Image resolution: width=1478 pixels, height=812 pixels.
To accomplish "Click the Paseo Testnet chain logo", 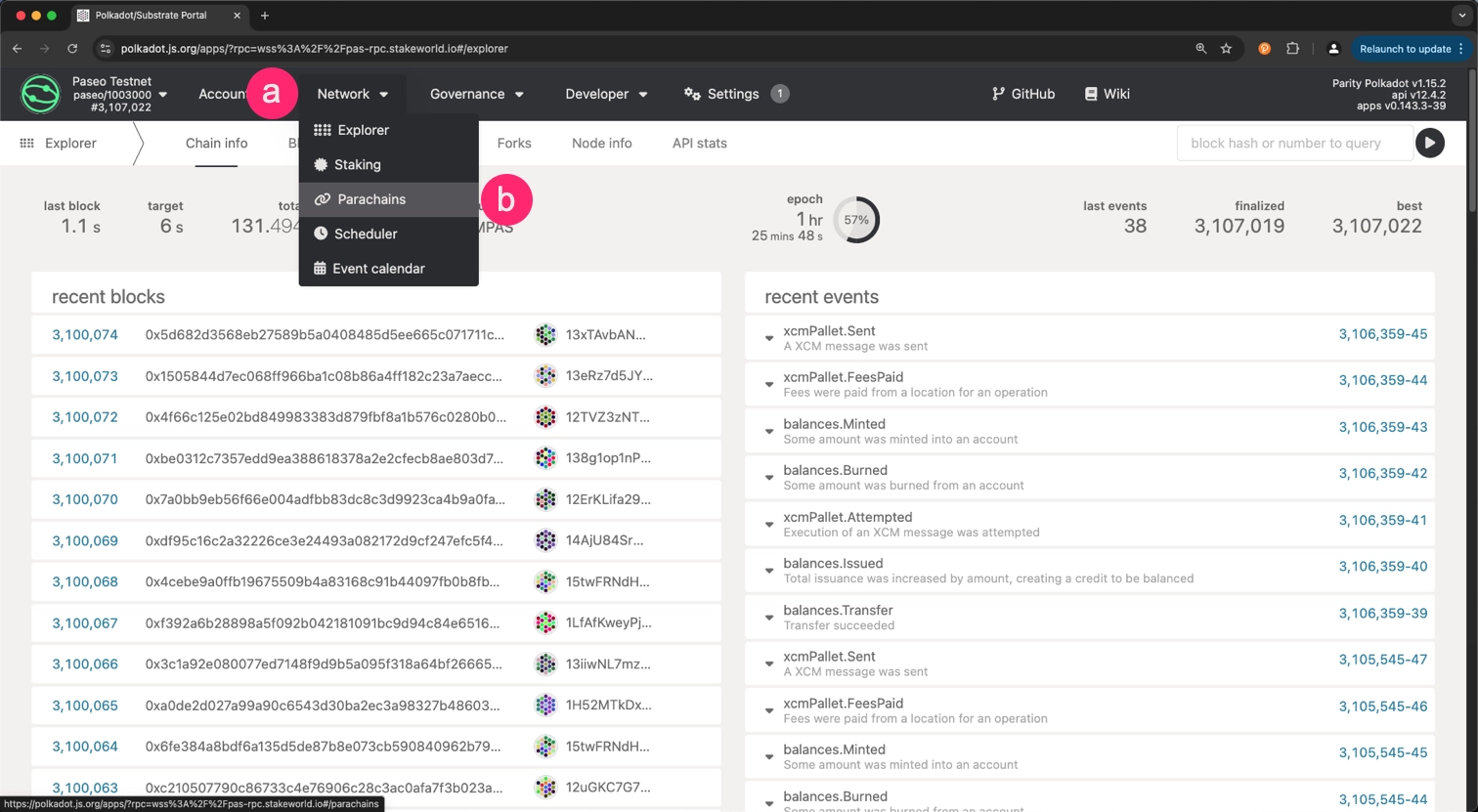I will [41, 94].
